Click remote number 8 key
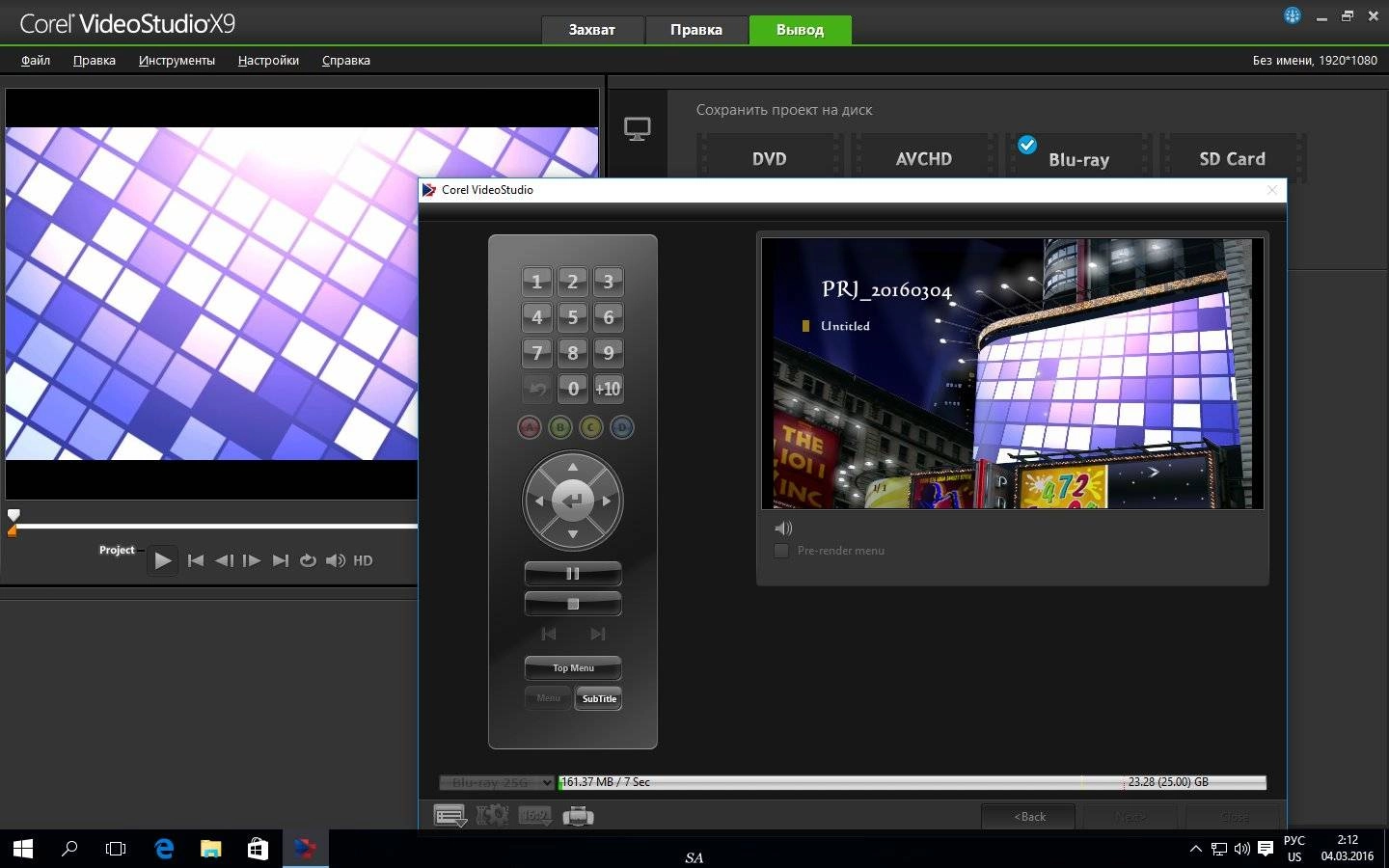This screenshot has width=1389, height=868. tap(573, 353)
